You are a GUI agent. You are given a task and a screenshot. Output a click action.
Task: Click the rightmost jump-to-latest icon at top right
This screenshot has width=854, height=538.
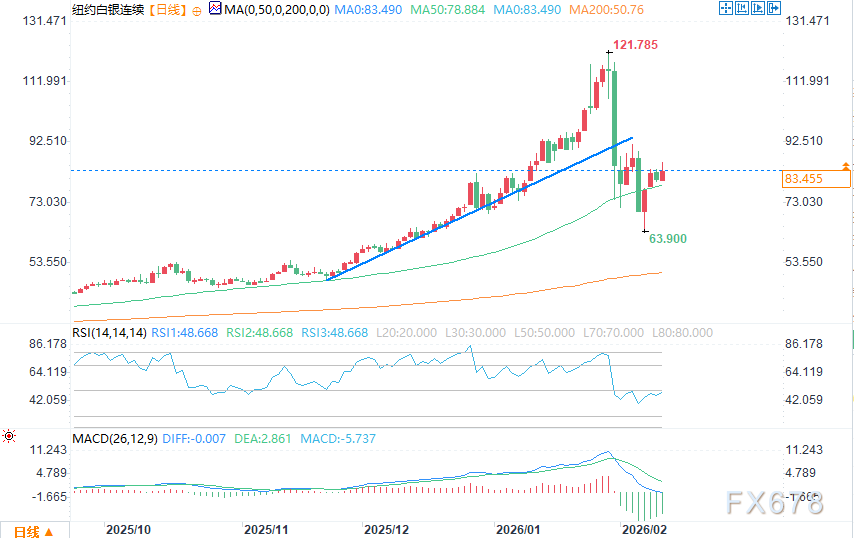coord(774,9)
